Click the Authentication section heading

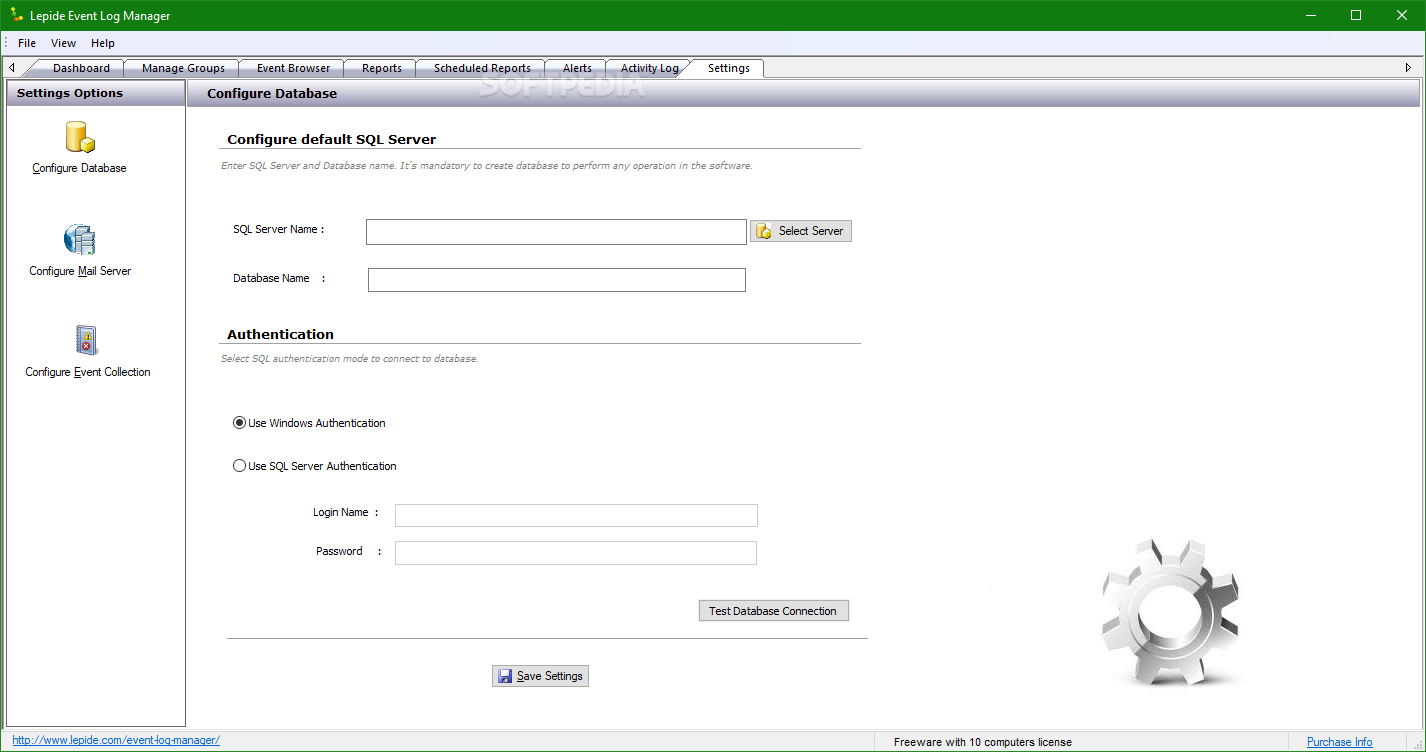(x=280, y=334)
